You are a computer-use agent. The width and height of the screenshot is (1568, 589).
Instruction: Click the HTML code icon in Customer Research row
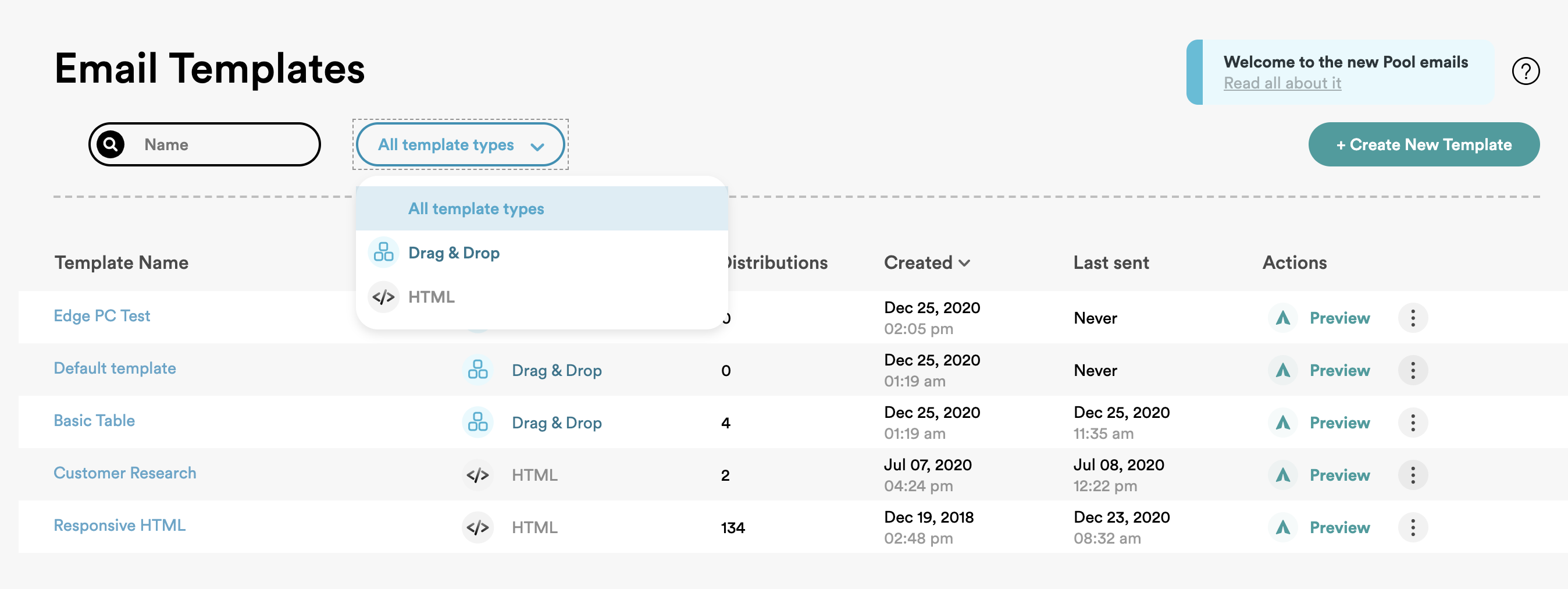[x=477, y=475]
